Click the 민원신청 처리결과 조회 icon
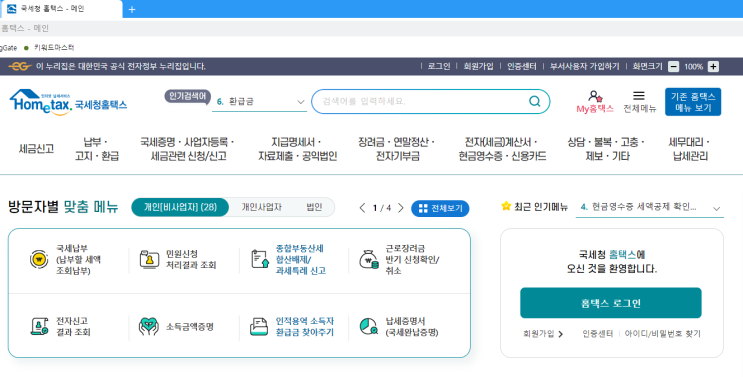Image resolution: width=743 pixels, height=377 pixels. pyautogui.click(x=149, y=260)
